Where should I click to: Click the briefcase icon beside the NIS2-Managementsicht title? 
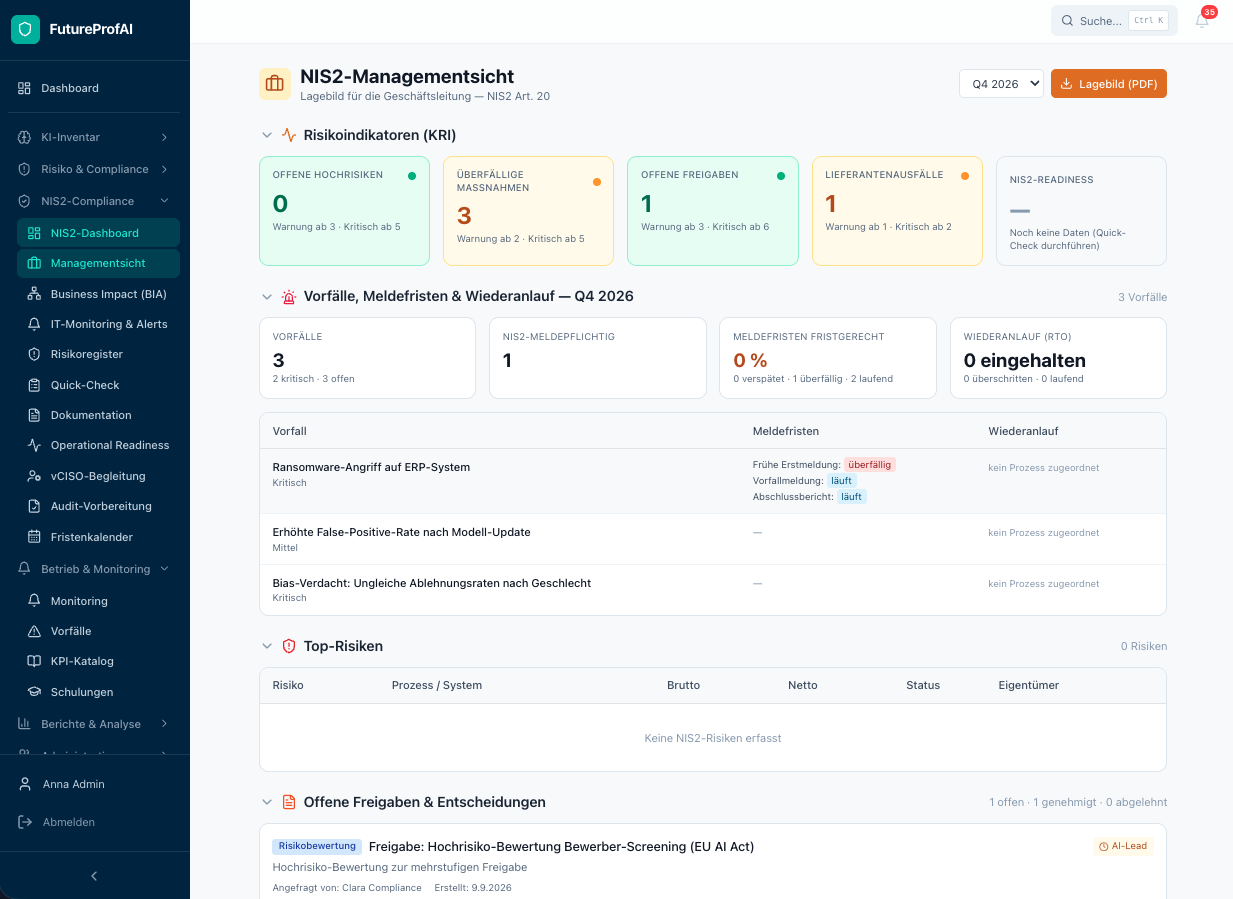pos(275,84)
